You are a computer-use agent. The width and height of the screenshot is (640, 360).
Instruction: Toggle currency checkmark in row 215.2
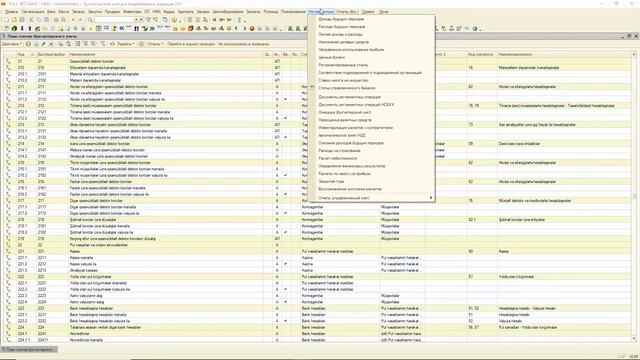click(x=285, y=175)
